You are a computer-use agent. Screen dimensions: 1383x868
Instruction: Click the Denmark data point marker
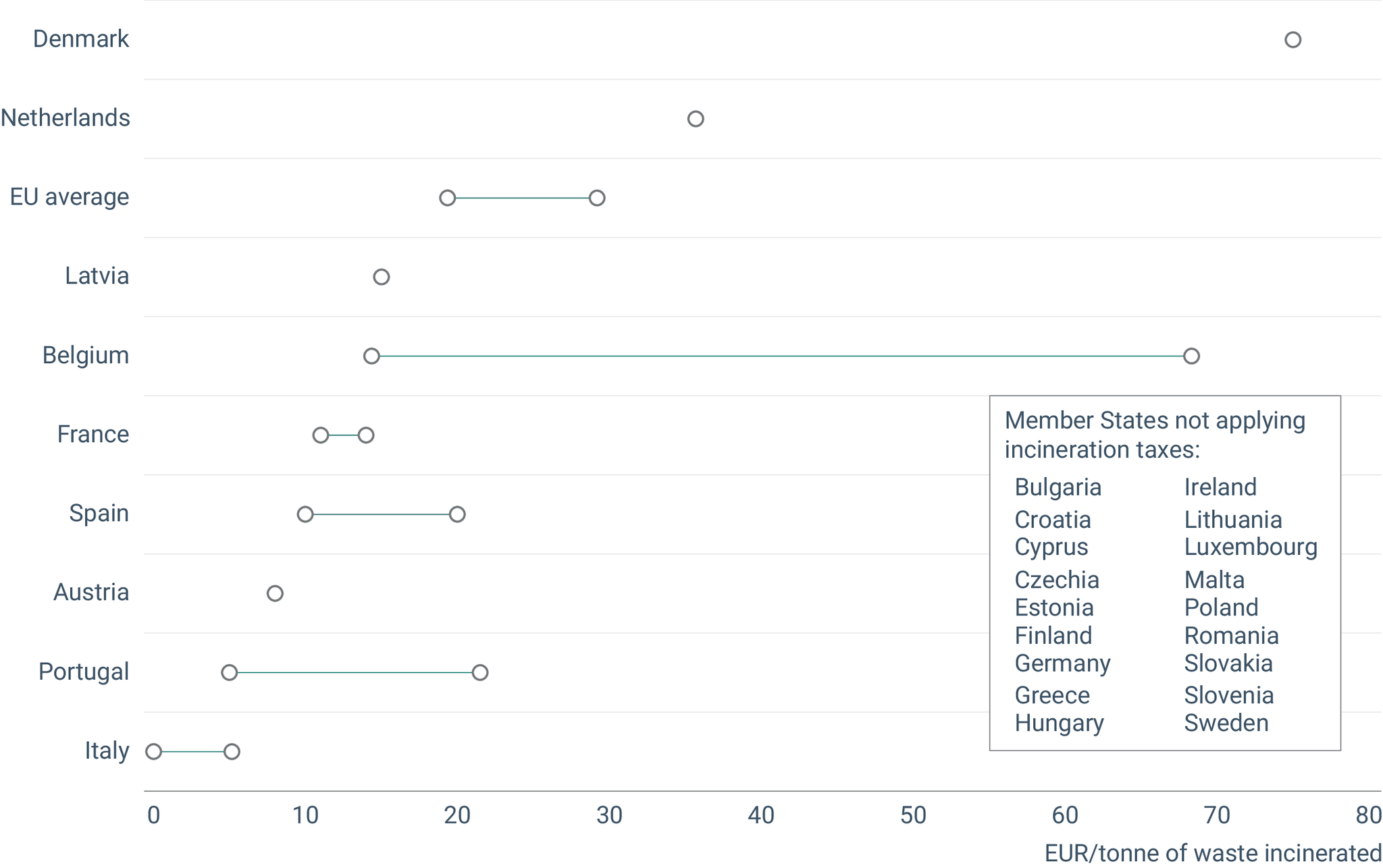click(x=1293, y=40)
